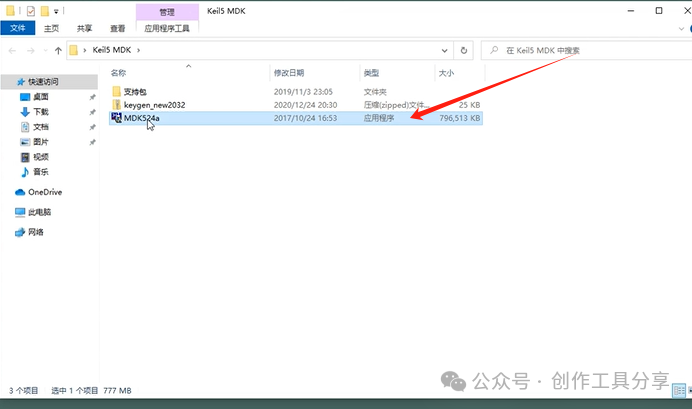Viewport: 692px width, 409px height.
Task: Click the 2019/11/3 23:05 date cell
Action: (303, 92)
